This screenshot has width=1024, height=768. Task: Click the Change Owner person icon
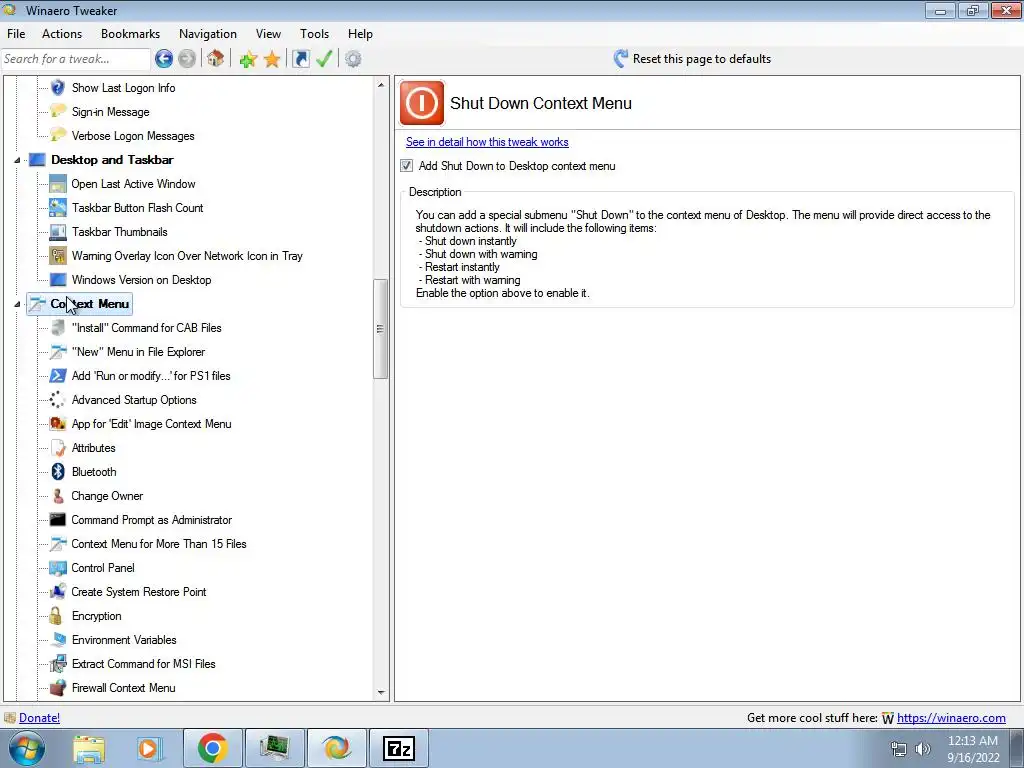[57, 496]
